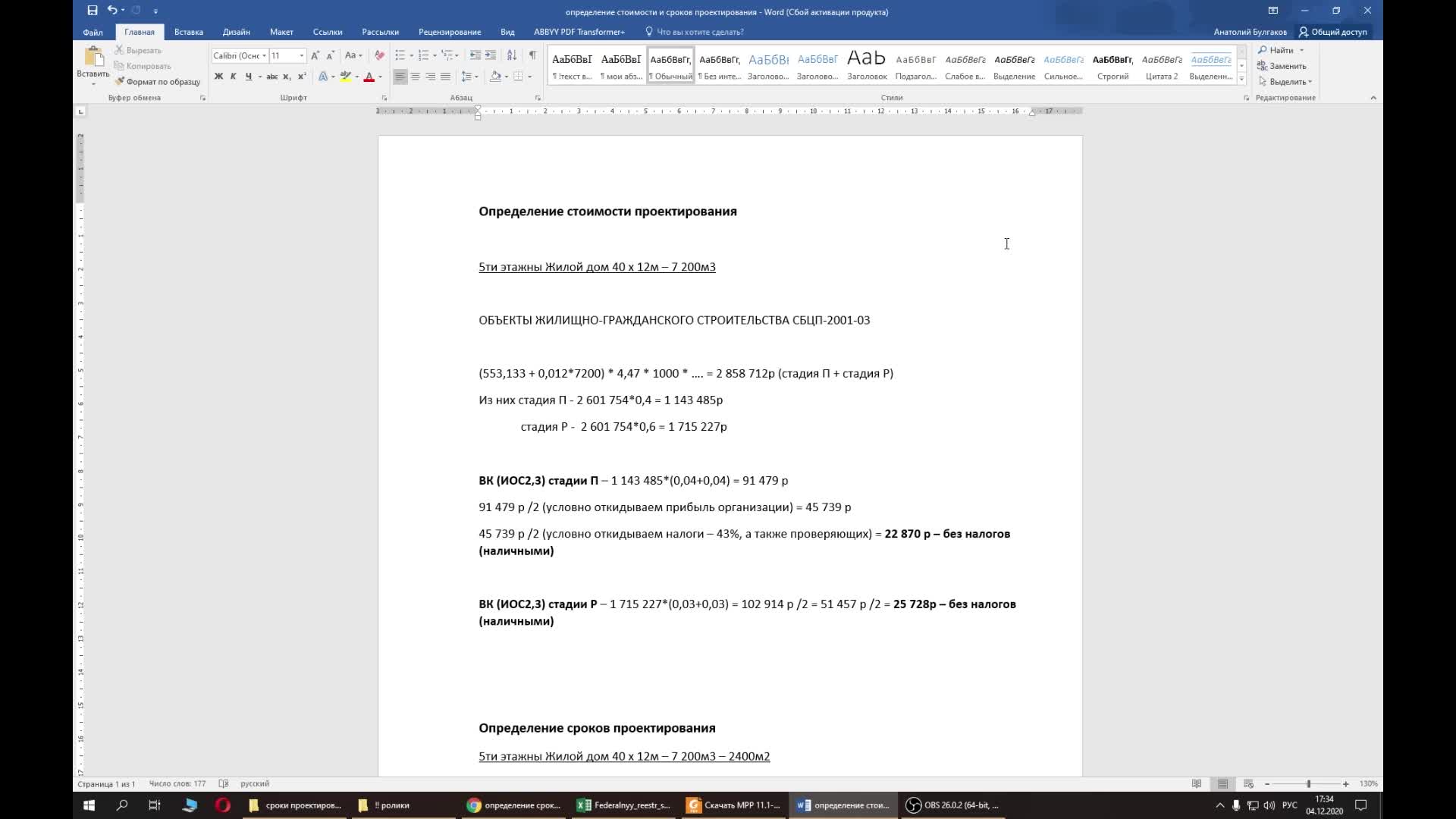Open the Рецензирование ribbon tab
The width and height of the screenshot is (1456, 819).
click(x=449, y=32)
